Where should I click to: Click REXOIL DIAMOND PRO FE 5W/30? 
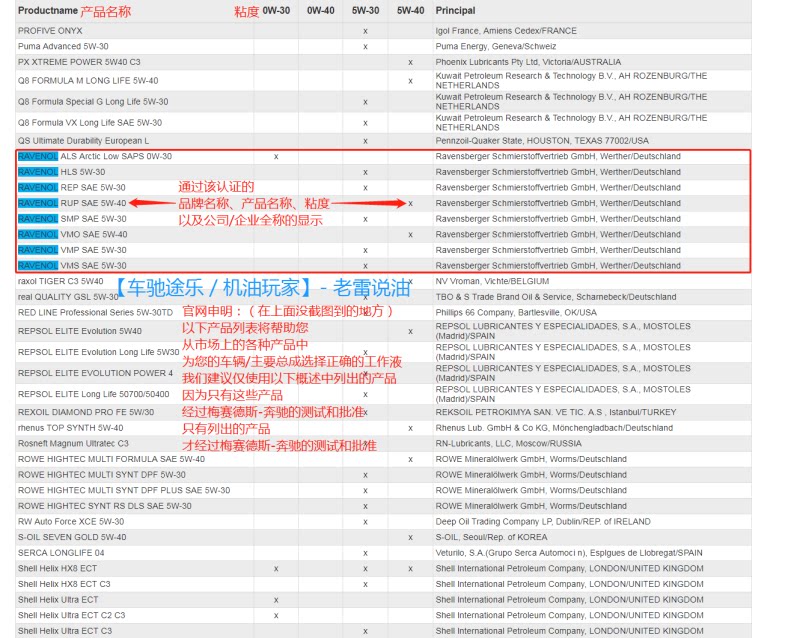86,412
